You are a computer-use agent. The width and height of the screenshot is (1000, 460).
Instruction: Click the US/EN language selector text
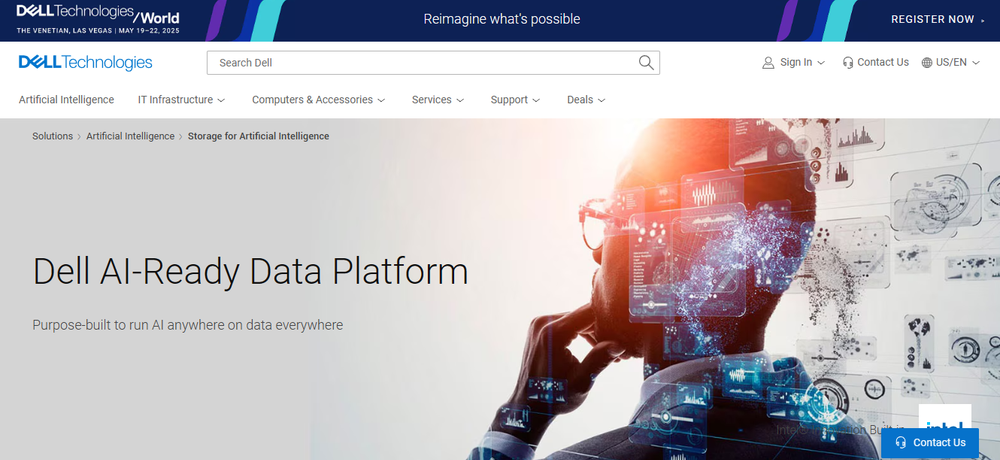(x=951, y=63)
